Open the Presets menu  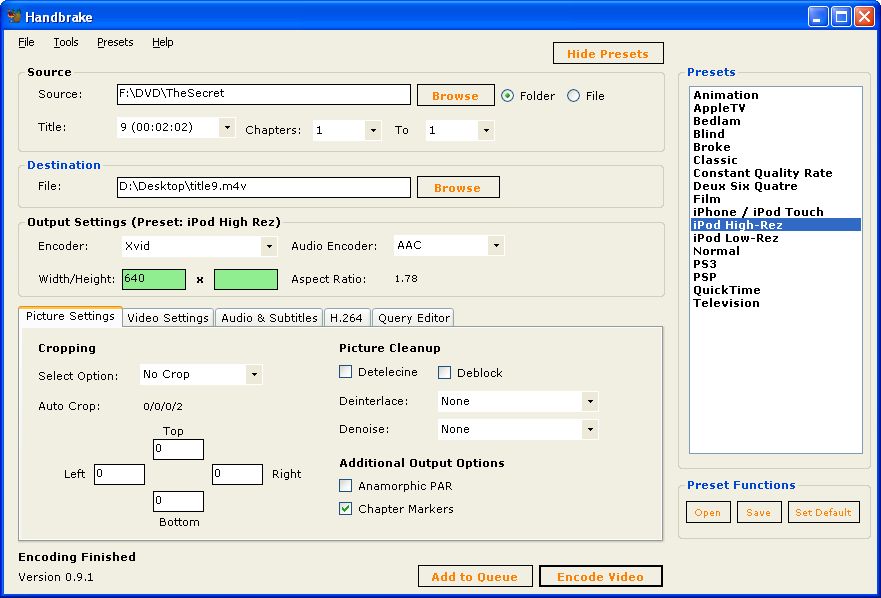coord(115,42)
